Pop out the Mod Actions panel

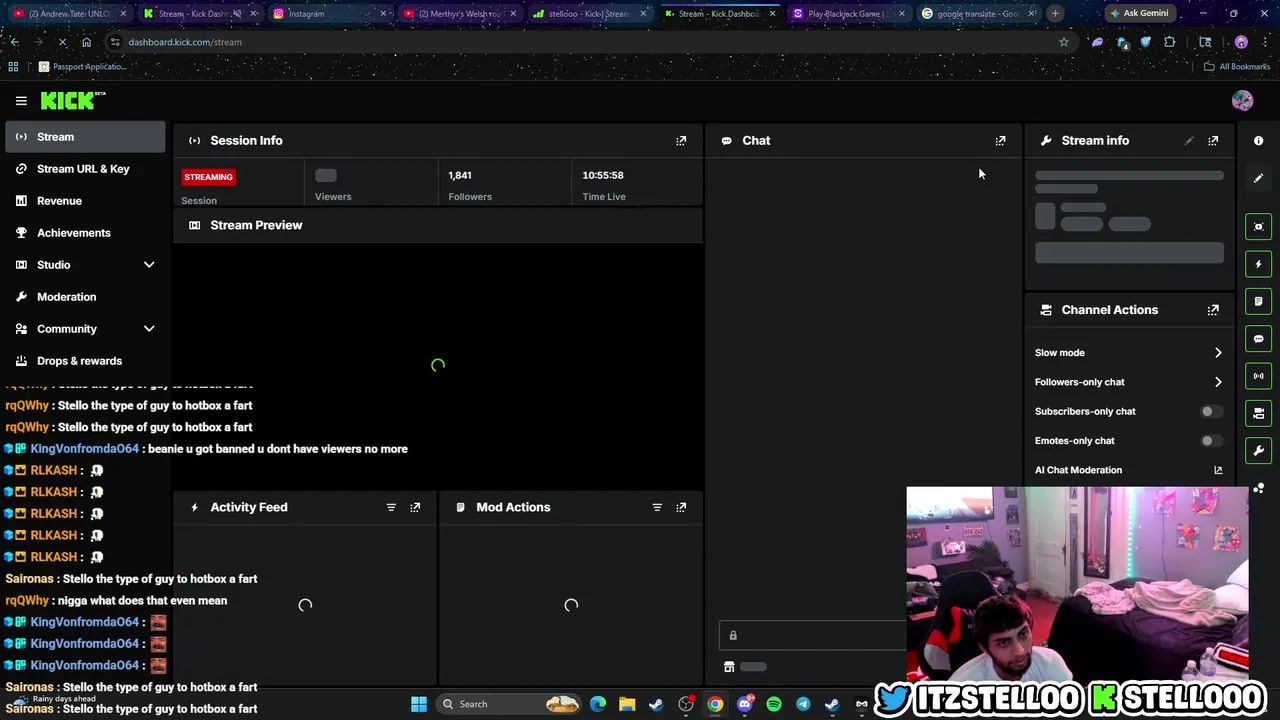click(x=681, y=507)
